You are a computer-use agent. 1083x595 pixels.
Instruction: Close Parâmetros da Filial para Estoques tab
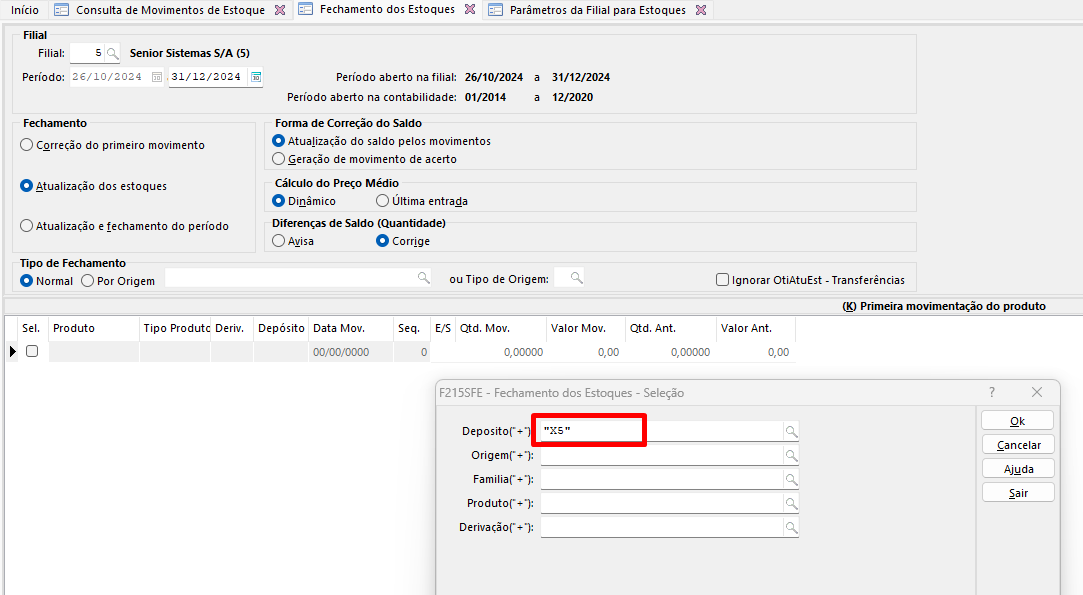pyautogui.click(x=700, y=10)
